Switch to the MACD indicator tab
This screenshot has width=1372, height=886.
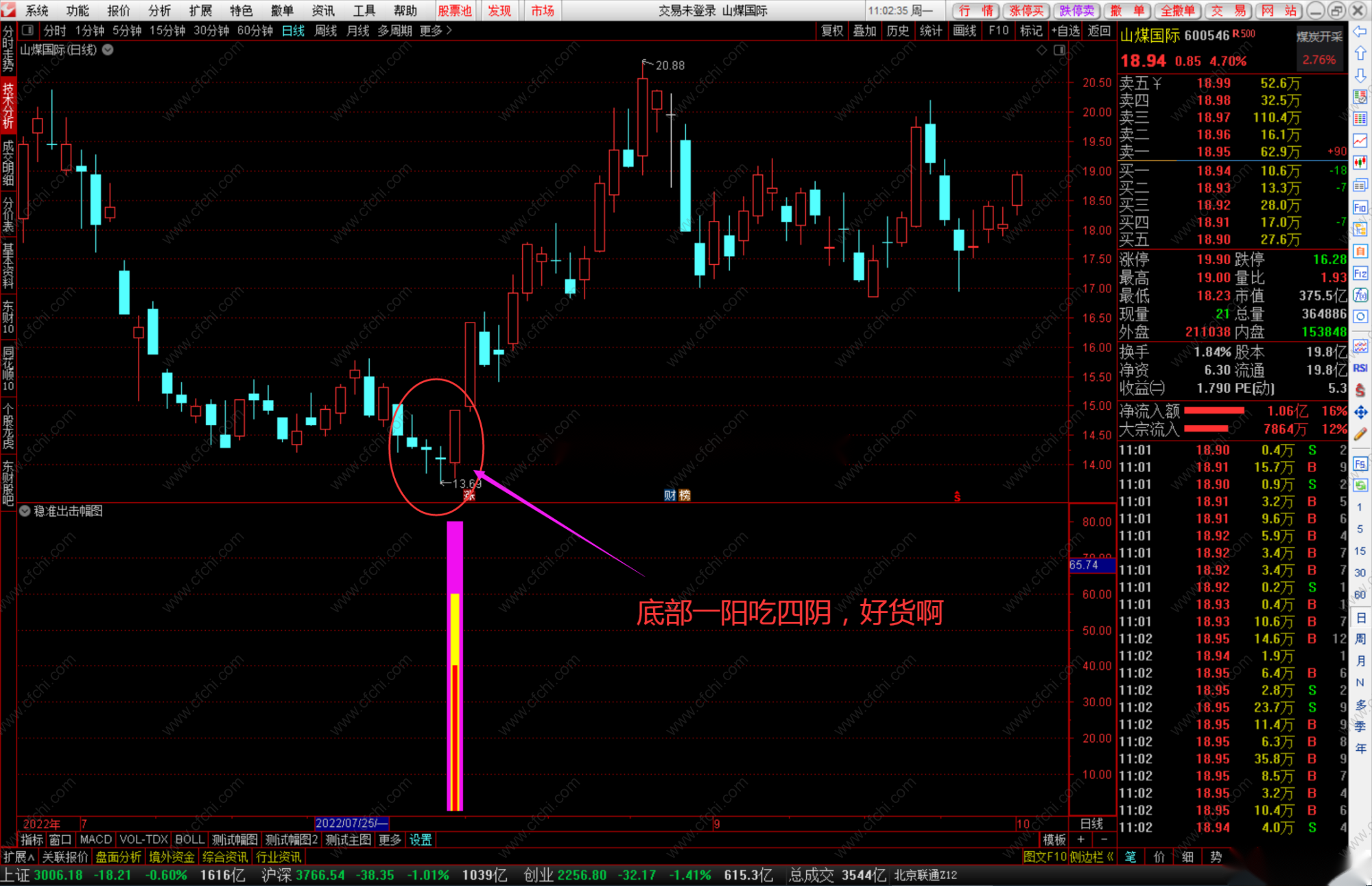point(95,839)
